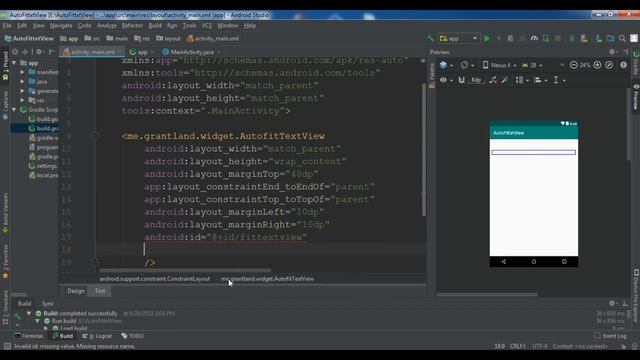Hide the Preview panel with its hide icon
Viewport: 640px width, 360px height.
(x=625, y=52)
